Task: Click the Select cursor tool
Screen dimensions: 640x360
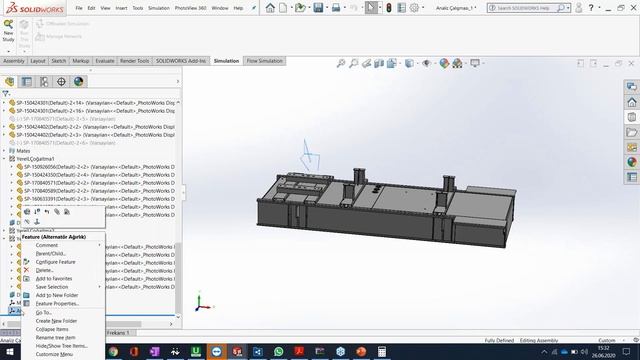Action: (371, 8)
